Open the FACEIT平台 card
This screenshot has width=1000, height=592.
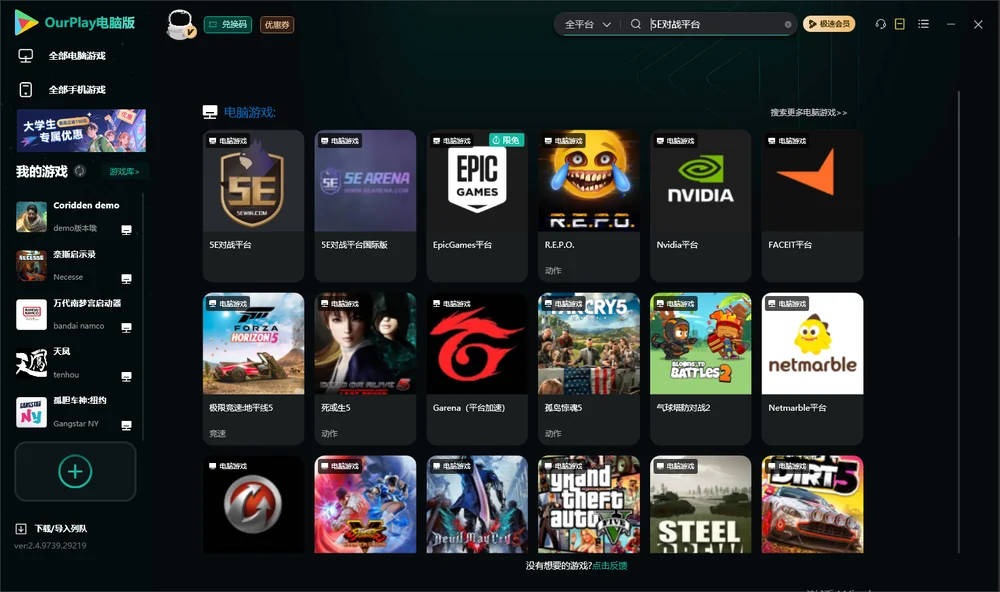point(812,205)
